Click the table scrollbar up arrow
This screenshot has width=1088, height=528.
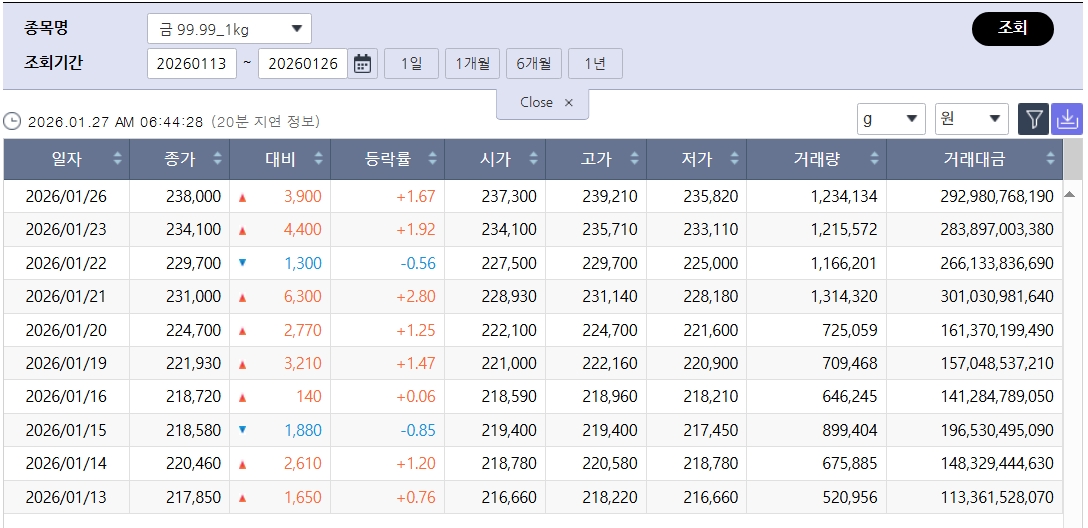[1069, 194]
